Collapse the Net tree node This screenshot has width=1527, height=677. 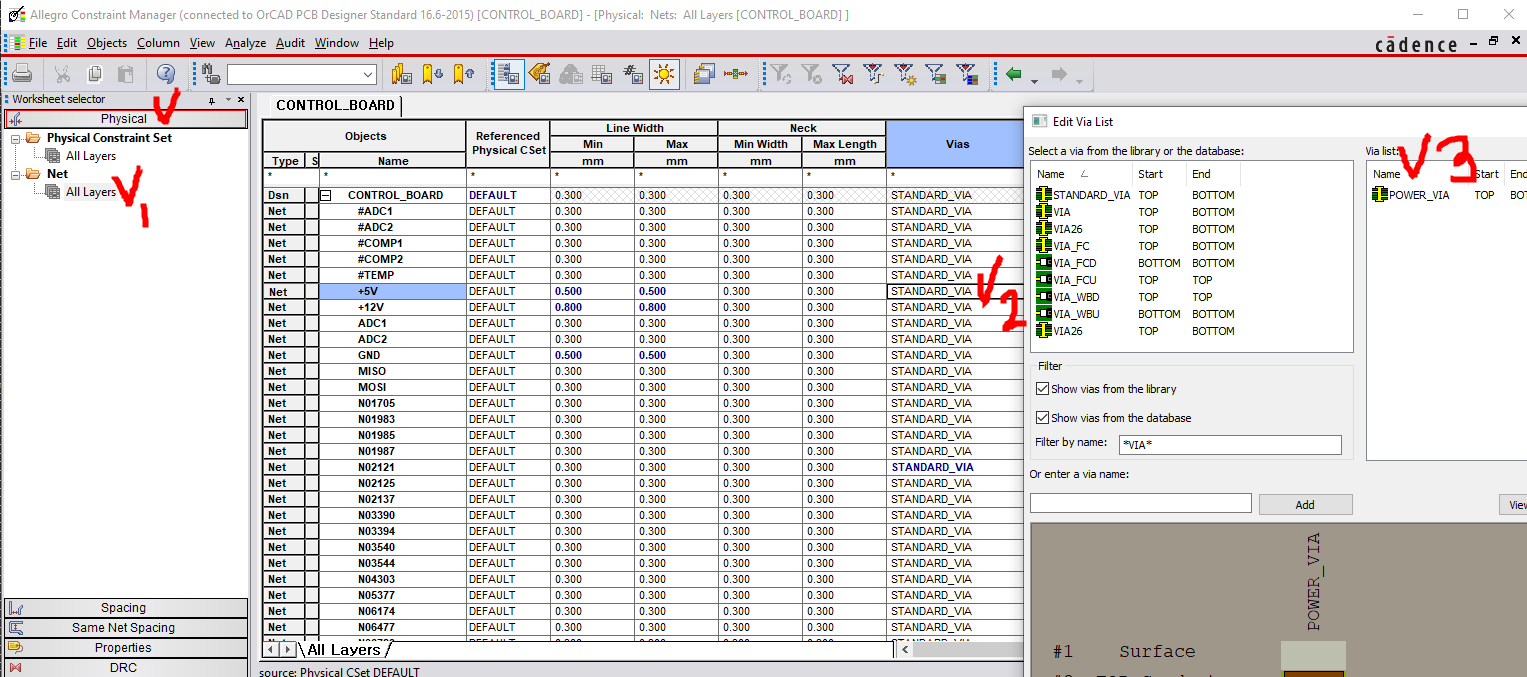(x=16, y=174)
